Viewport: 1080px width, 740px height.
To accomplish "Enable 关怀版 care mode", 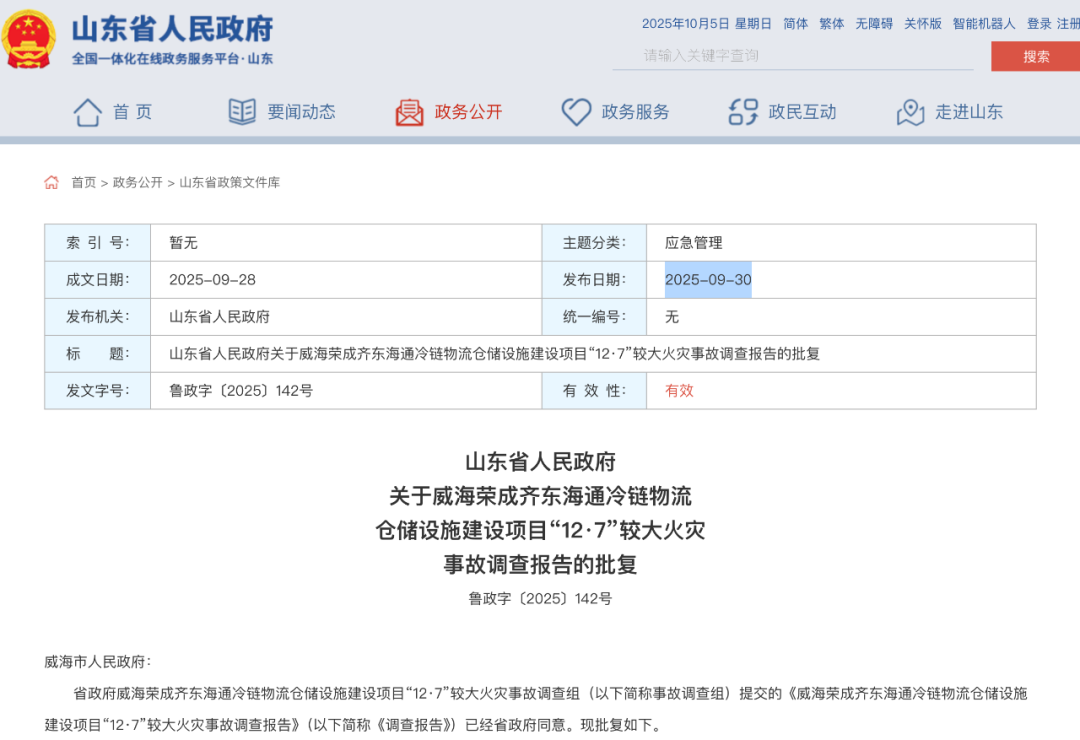I will (923, 24).
